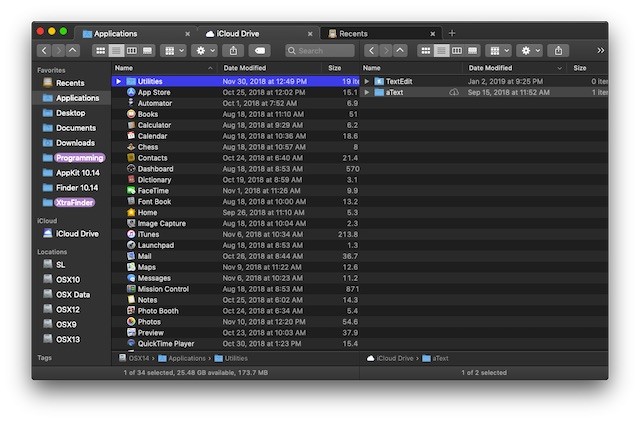Screen dimensions: 640x422
Task: Download aText from iCloud
Action: [453, 93]
